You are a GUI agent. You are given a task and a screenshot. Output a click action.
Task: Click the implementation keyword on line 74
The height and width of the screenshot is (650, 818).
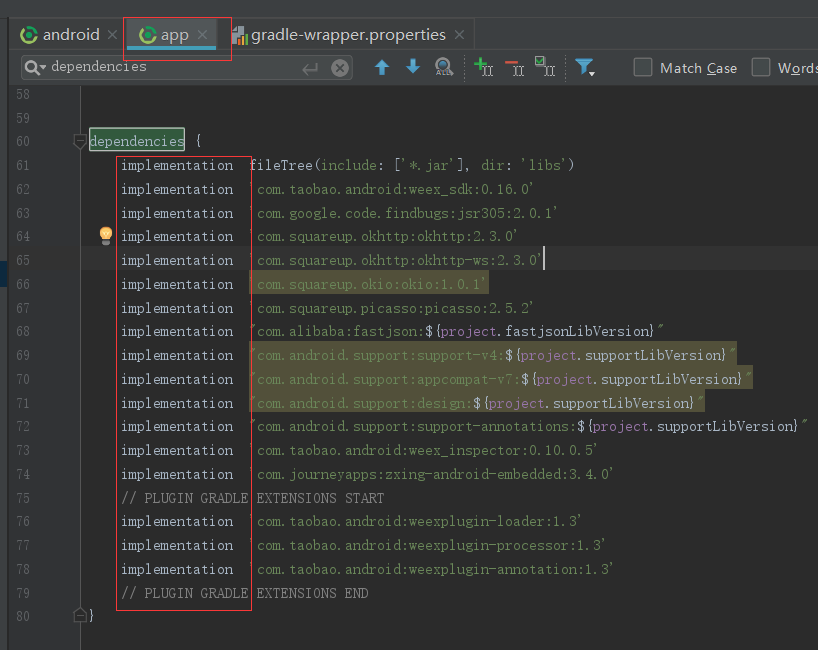click(177, 474)
